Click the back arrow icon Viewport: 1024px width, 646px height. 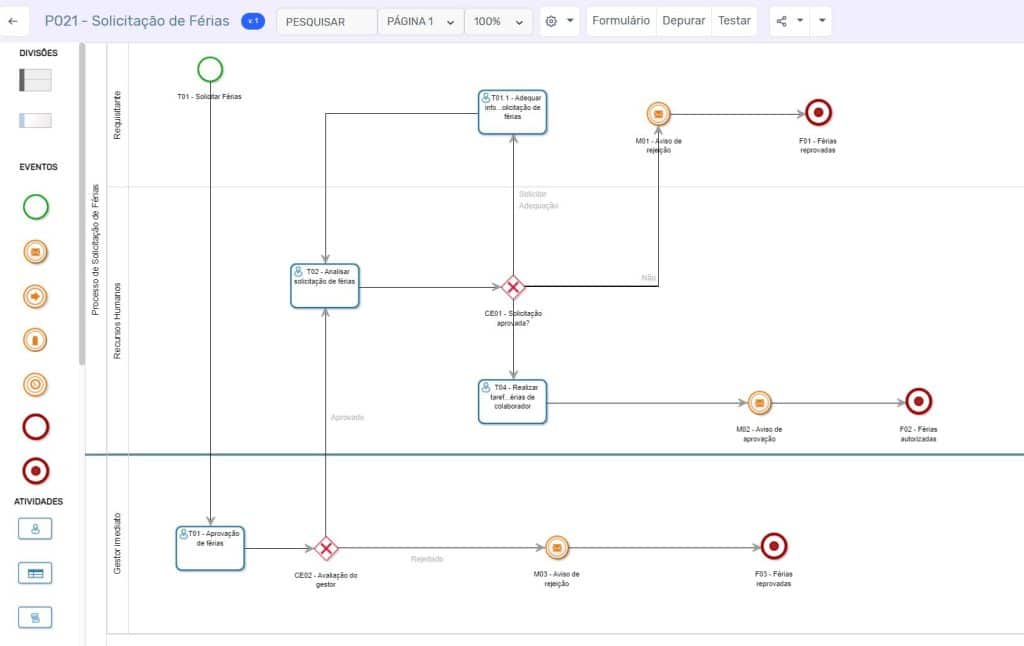click(x=13, y=21)
